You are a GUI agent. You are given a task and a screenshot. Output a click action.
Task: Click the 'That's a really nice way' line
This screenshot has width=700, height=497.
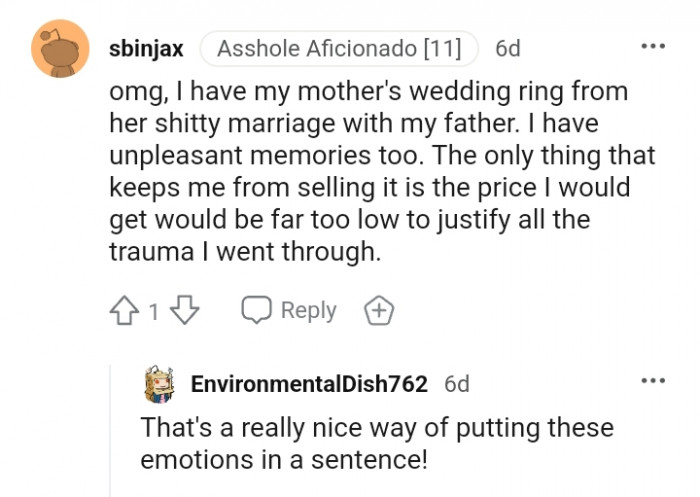pos(376,428)
